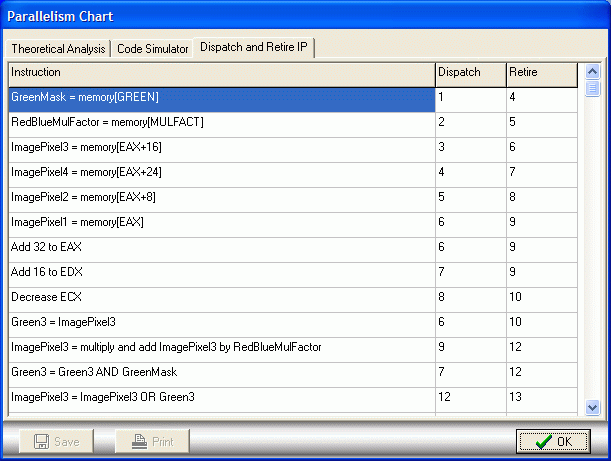Select the Decrease ECX instruction row
The height and width of the screenshot is (461, 611).
[221, 298]
